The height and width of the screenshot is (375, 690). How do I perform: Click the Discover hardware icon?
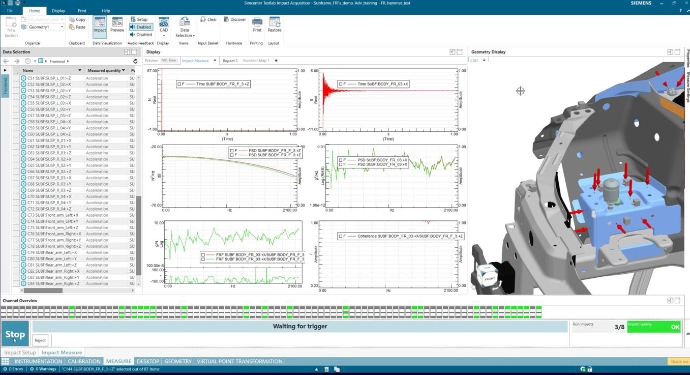235,19
